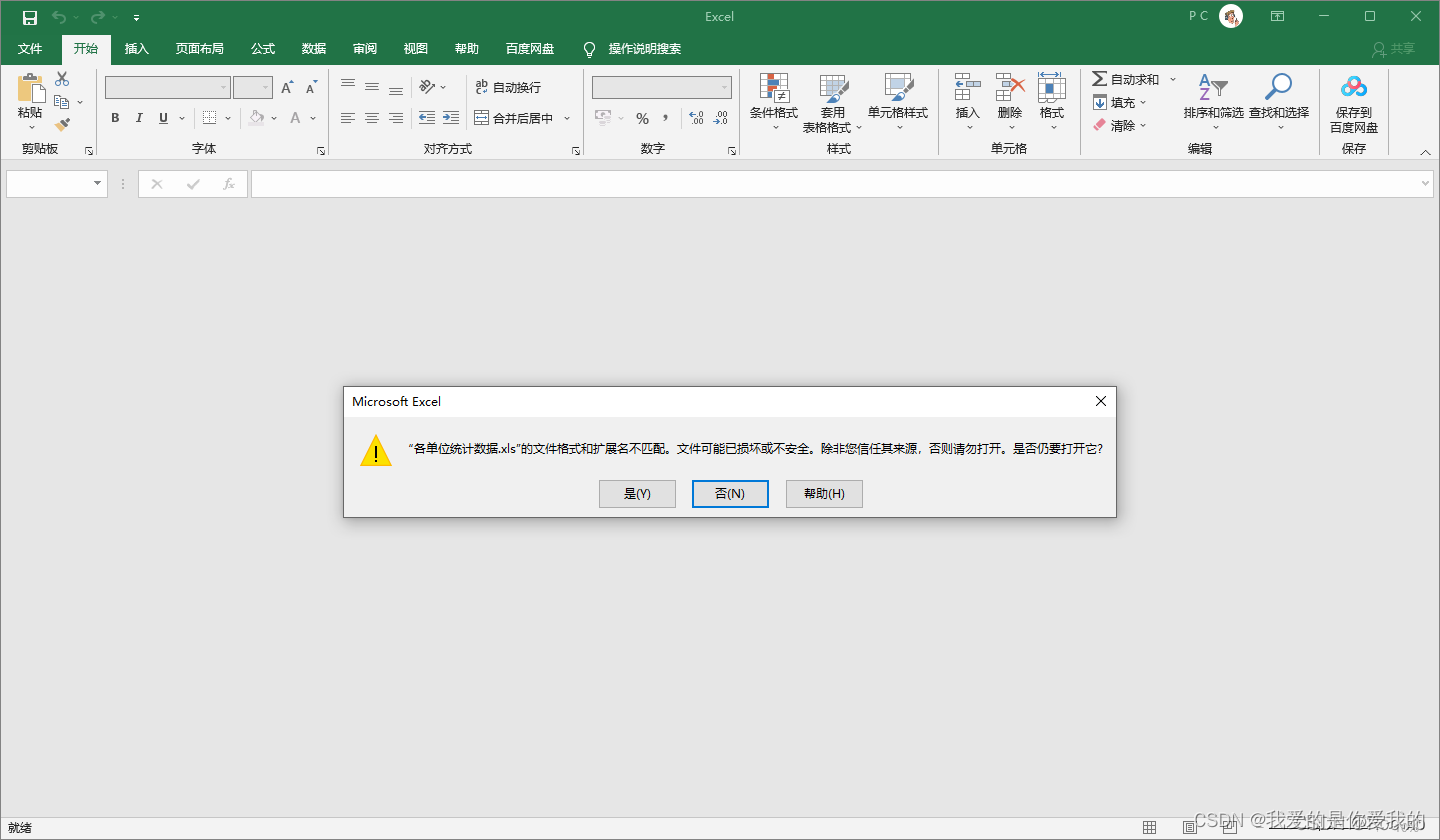
Task: Open Sort and Filter (排序和筛选)
Action: (x=1214, y=103)
